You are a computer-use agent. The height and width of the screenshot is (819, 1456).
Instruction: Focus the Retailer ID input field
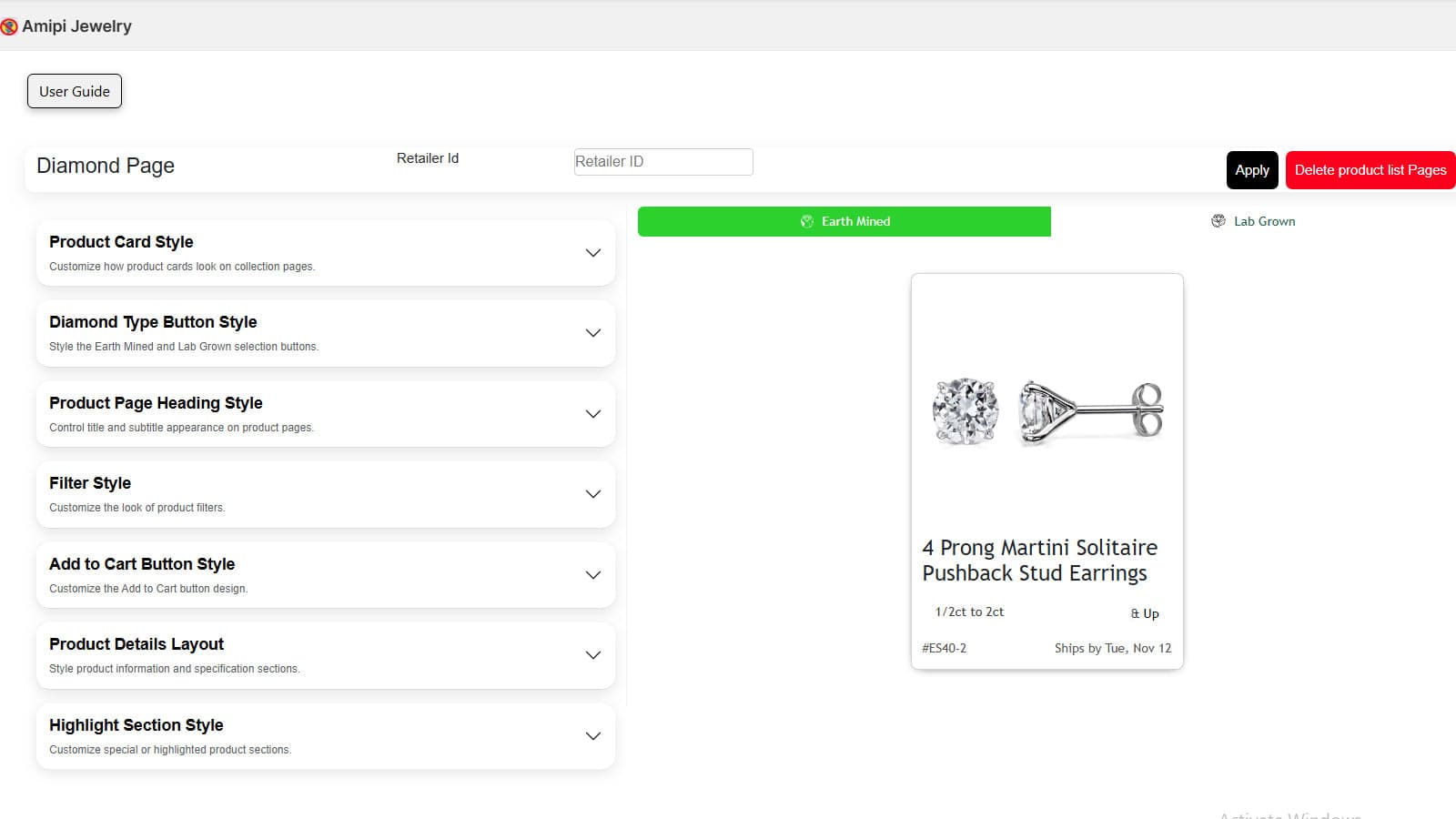(663, 161)
